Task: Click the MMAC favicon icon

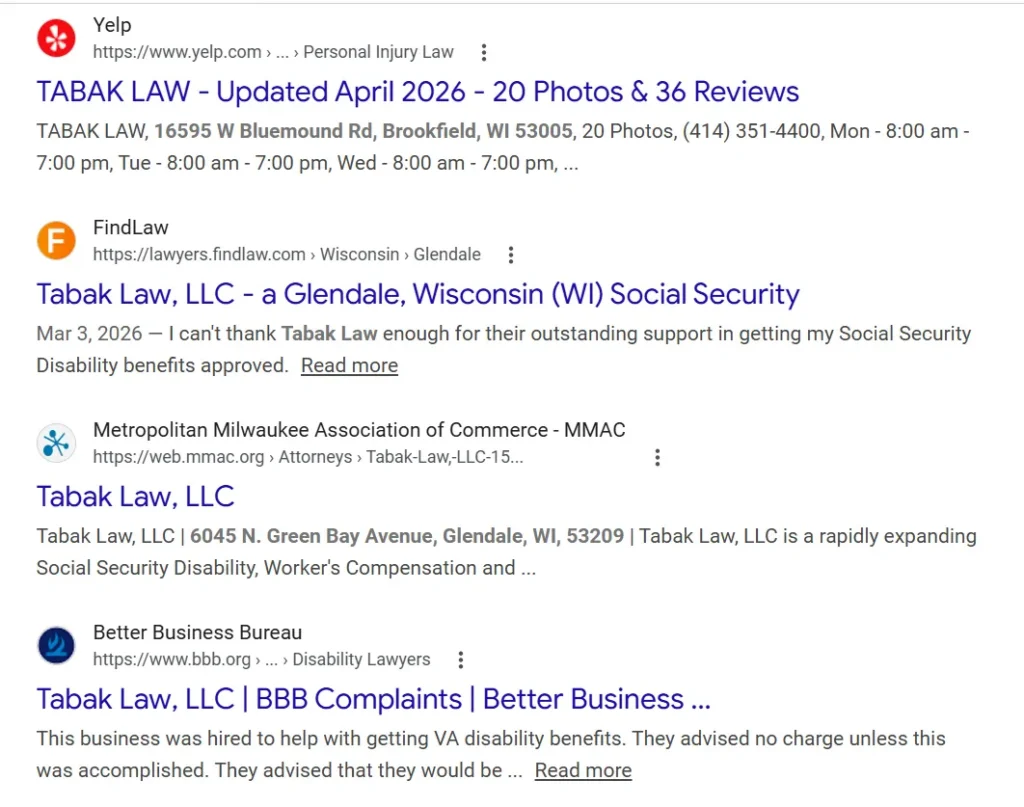Action: 55,443
